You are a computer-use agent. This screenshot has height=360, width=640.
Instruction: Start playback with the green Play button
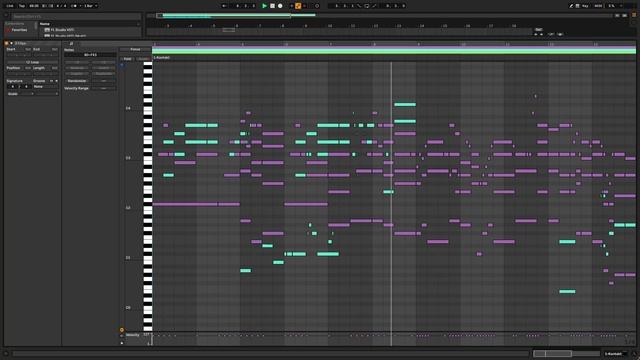click(x=264, y=6)
